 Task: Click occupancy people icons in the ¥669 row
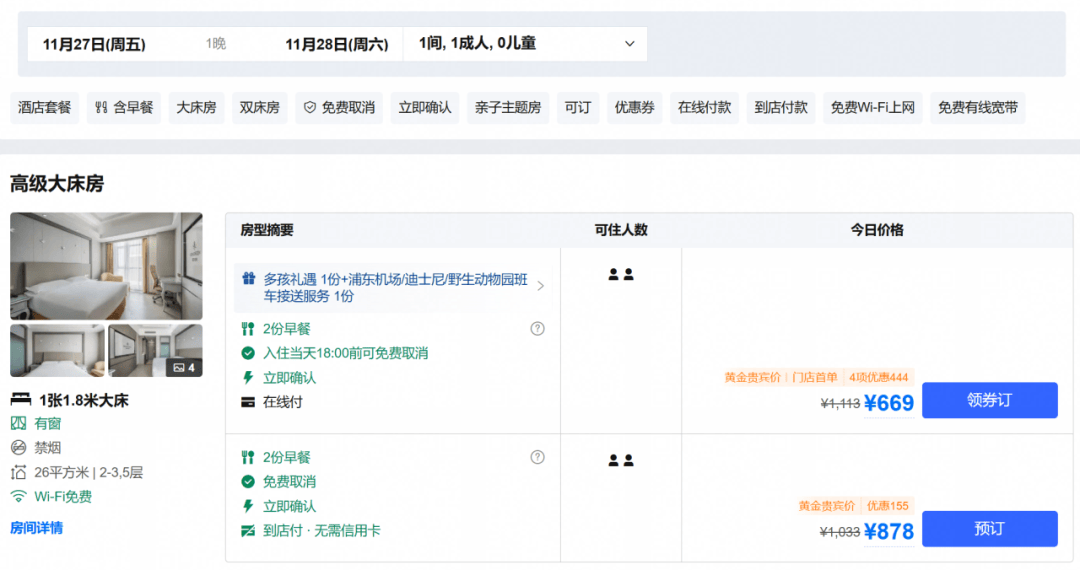point(621,275)
